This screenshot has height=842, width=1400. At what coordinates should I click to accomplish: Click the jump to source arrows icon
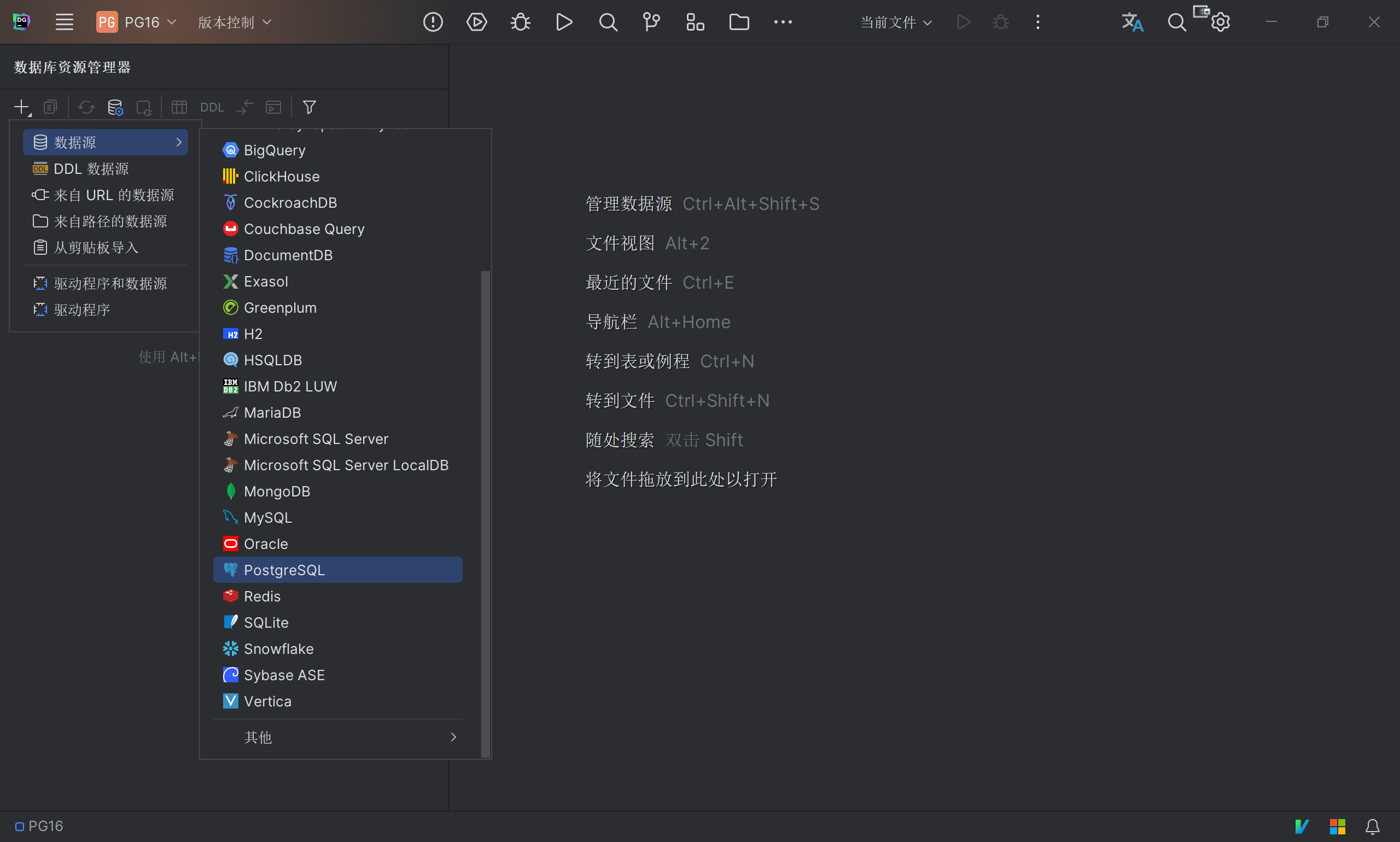point(244,107)
